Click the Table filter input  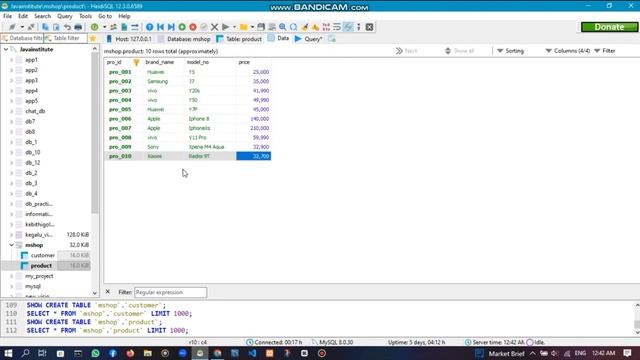[66, 38]
